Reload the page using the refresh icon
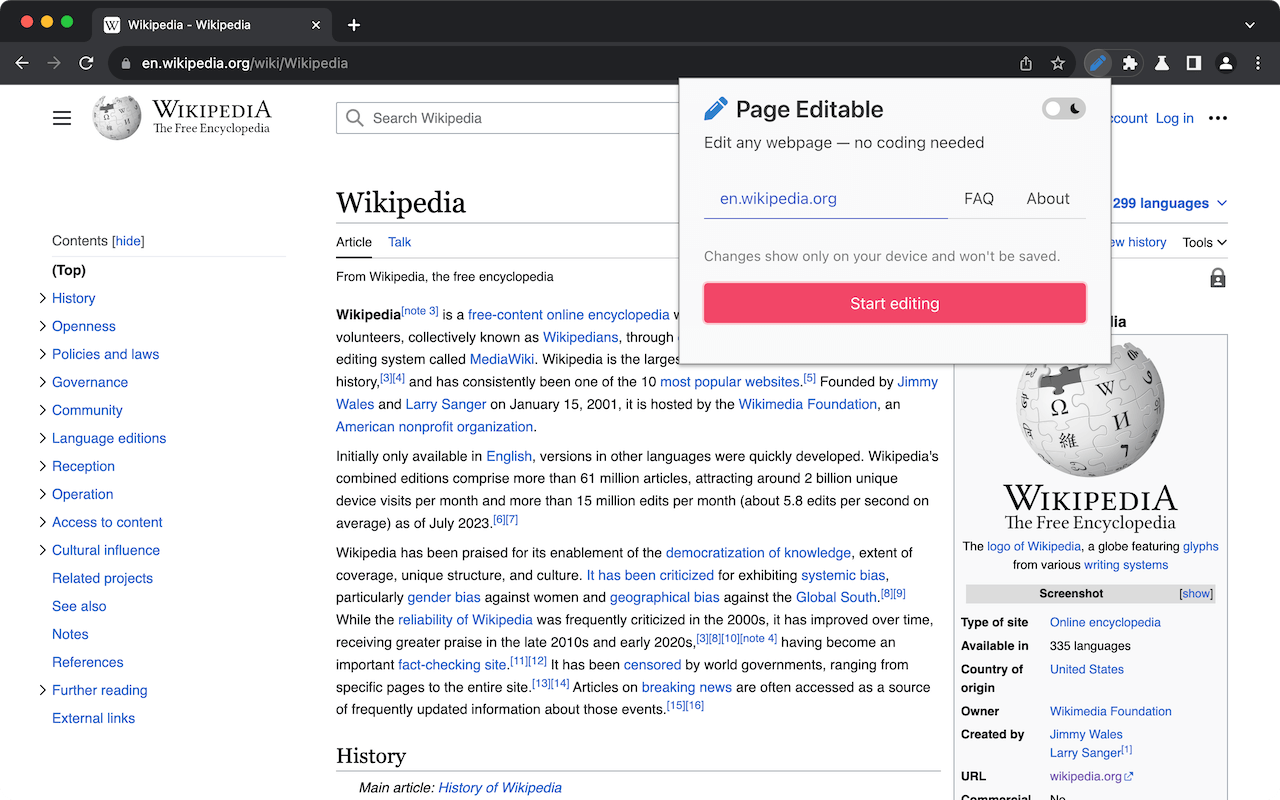The image size is (1280, 800). 86,62
